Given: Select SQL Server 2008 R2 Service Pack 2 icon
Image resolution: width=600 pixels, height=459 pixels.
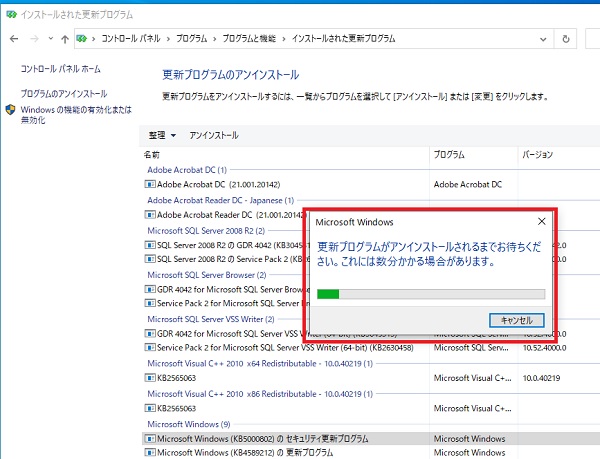Looking at the screenshot, I should (x=150, y=259).
